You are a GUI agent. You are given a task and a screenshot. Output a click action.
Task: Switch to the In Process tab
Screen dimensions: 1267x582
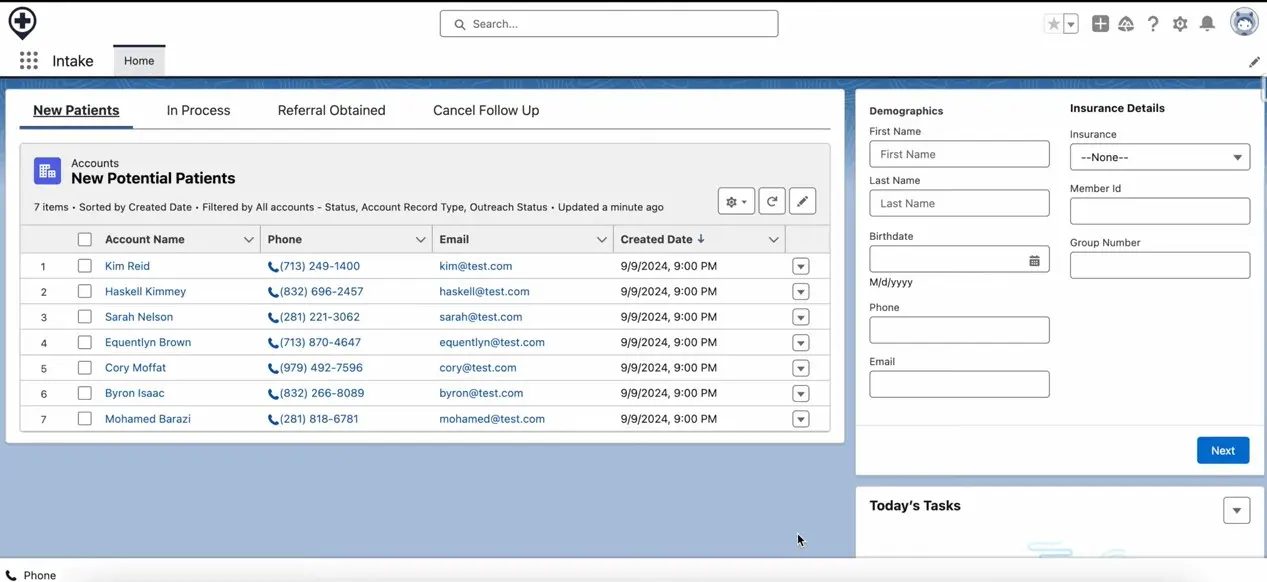[197, 110]
